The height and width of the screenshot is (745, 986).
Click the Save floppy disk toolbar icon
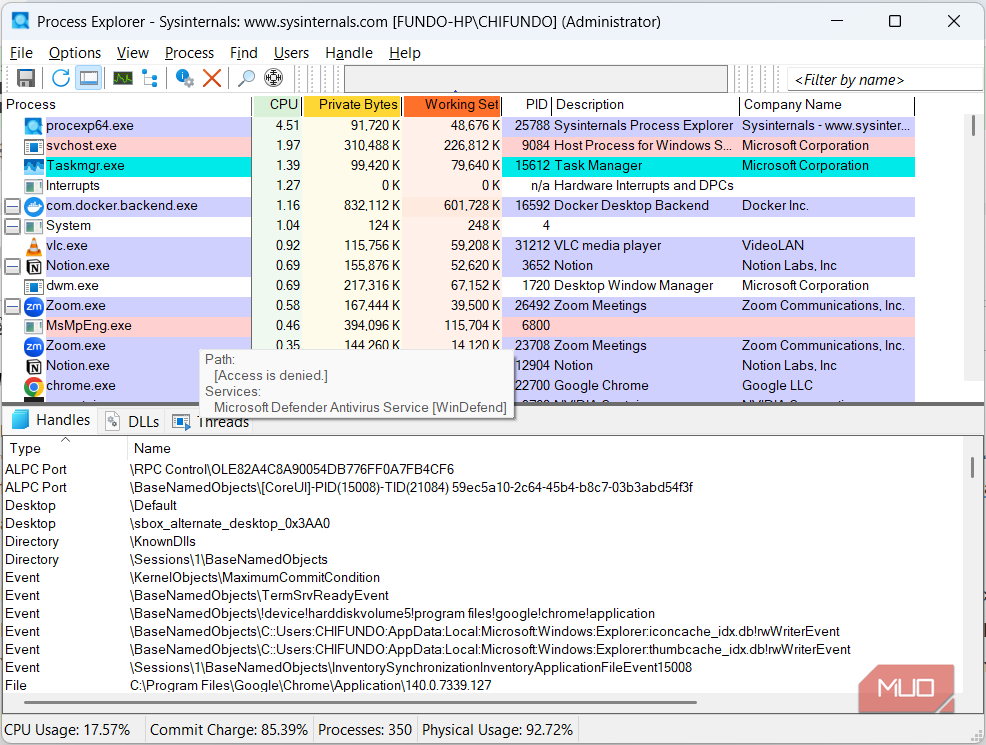[26, 78]
